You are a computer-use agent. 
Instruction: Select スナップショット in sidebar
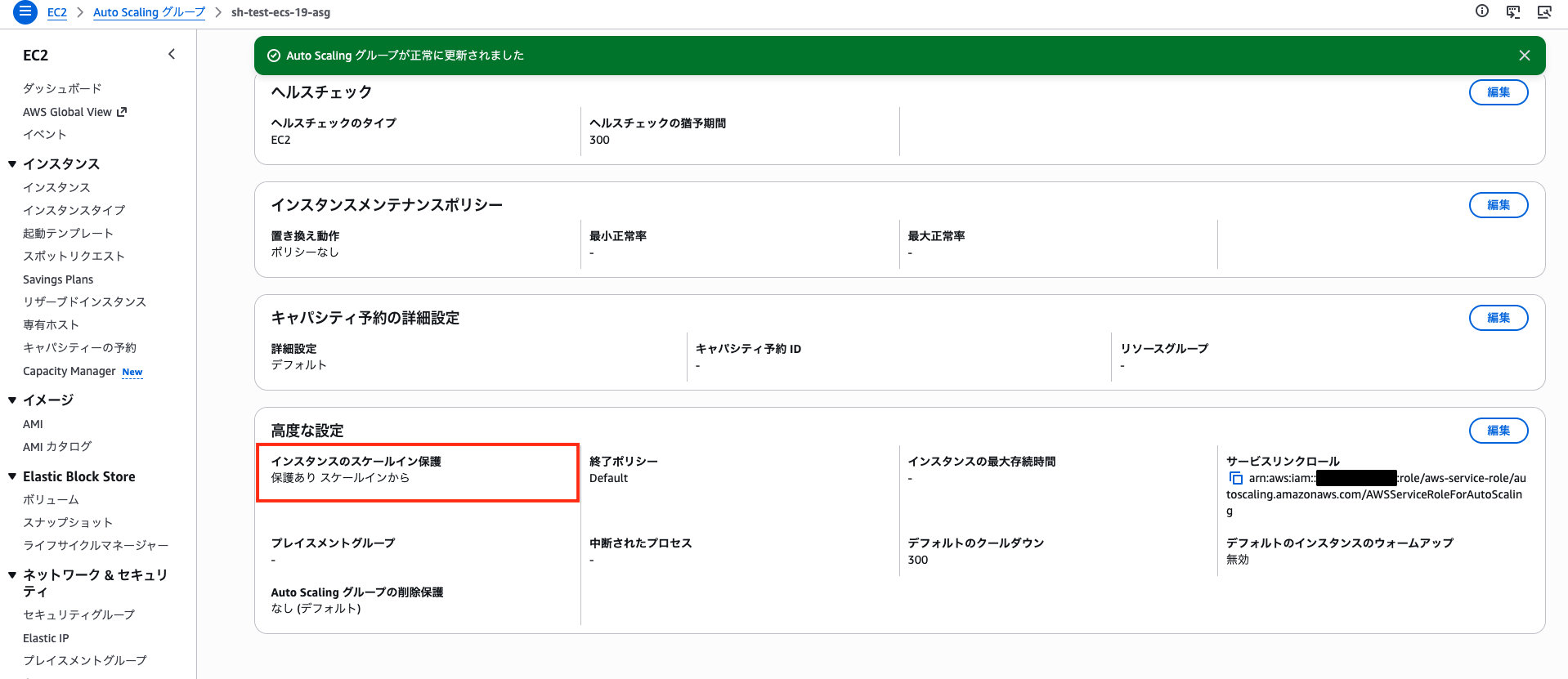[x=68, y=522]
